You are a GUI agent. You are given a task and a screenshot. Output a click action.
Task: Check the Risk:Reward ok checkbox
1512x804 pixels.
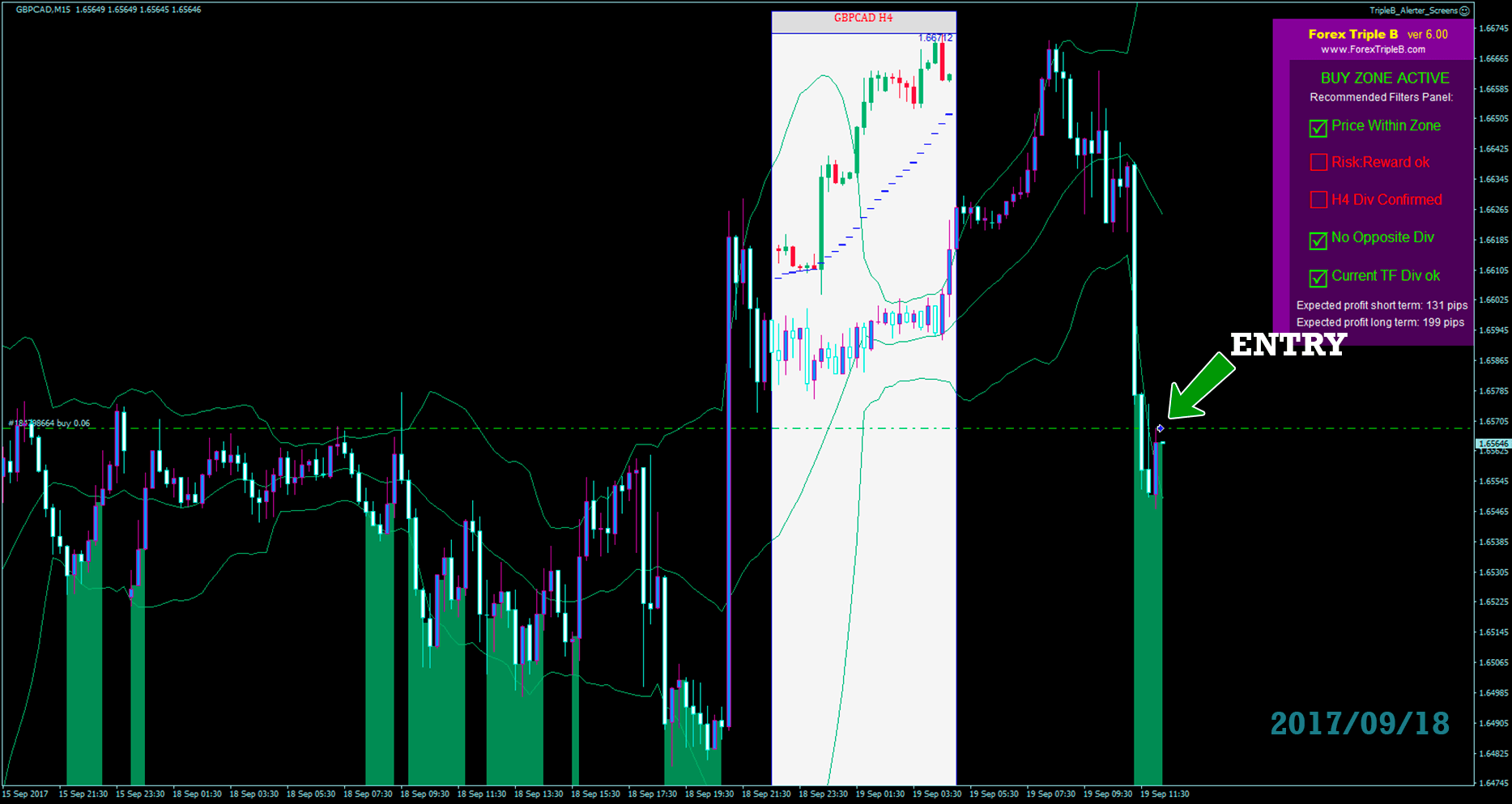1318,163
